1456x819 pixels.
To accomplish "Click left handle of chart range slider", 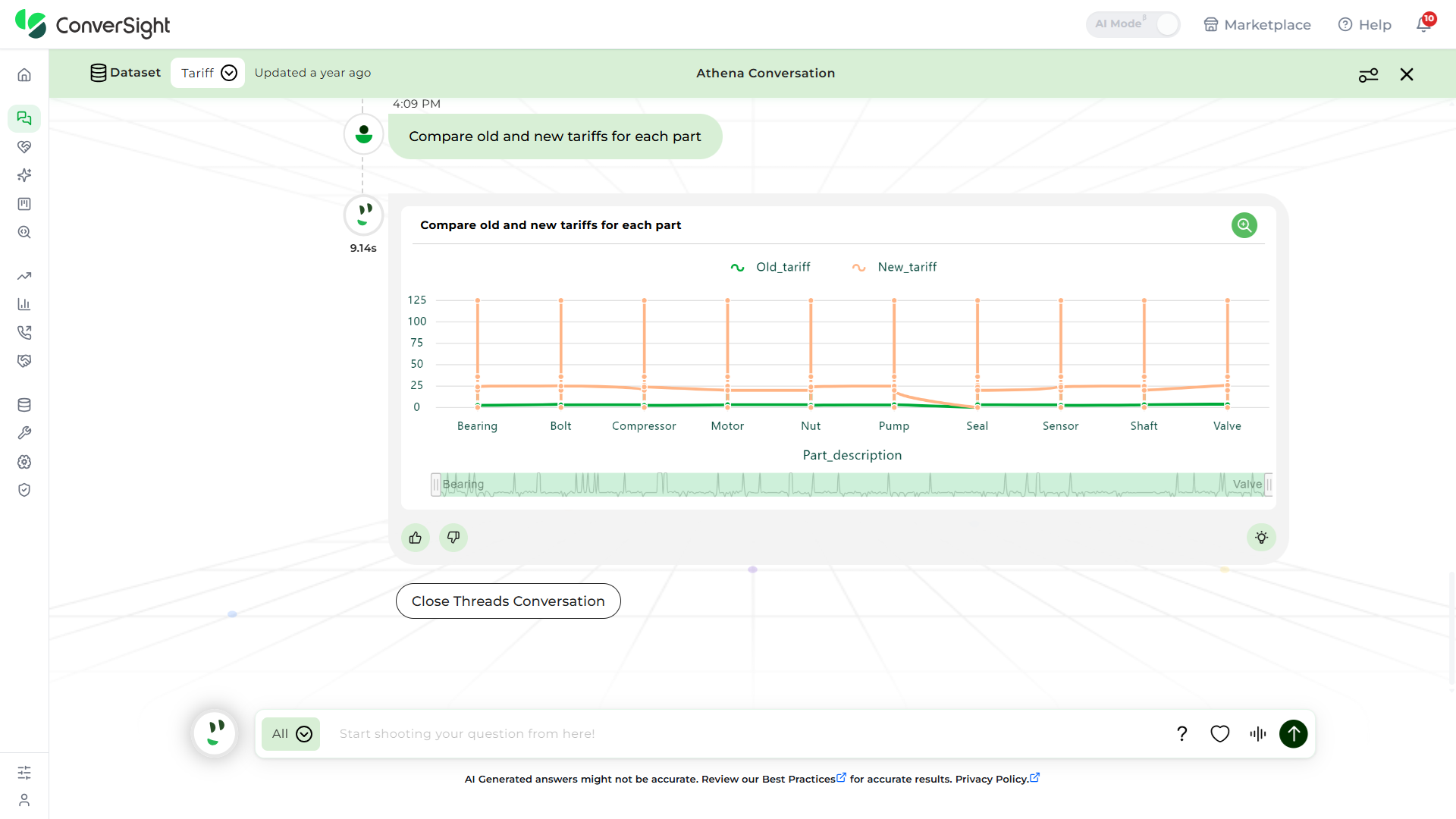I will [435, 485].
